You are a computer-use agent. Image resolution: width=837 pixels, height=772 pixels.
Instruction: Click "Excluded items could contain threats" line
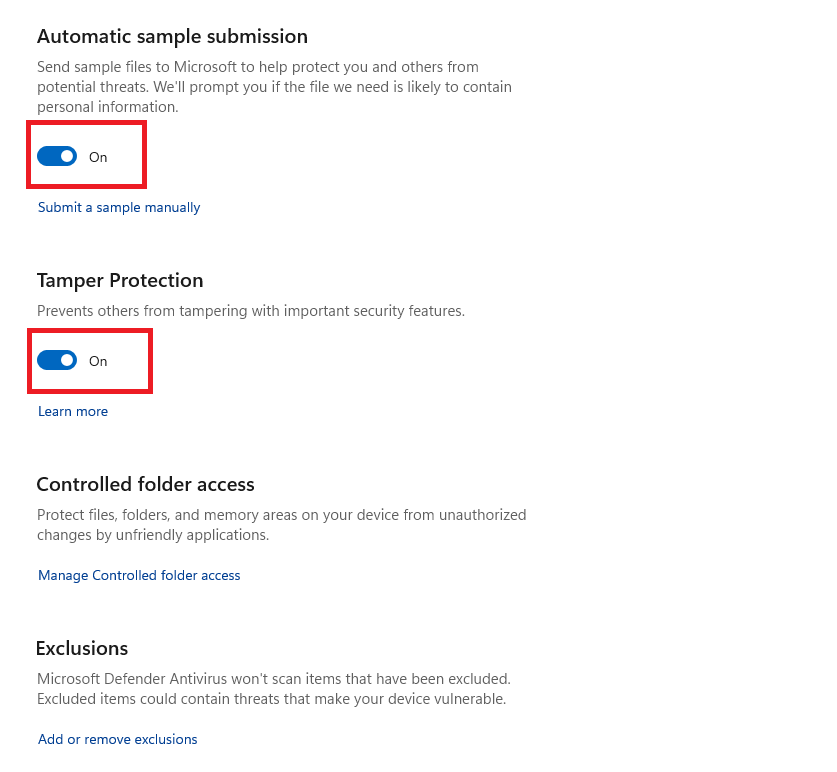coord(271,699)
